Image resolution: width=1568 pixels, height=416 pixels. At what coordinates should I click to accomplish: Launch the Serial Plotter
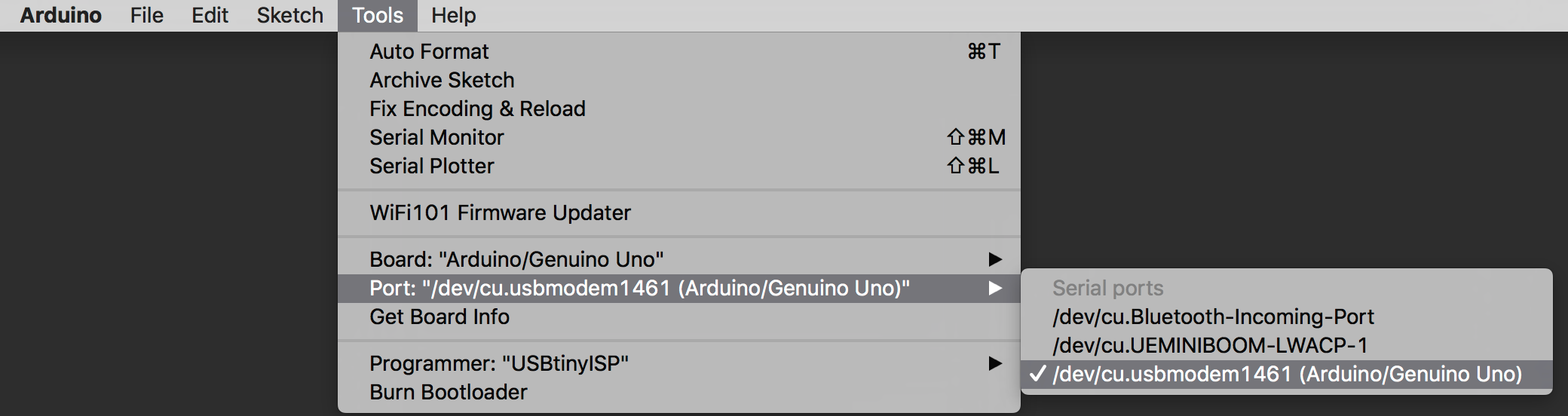(x=432, y=166)
